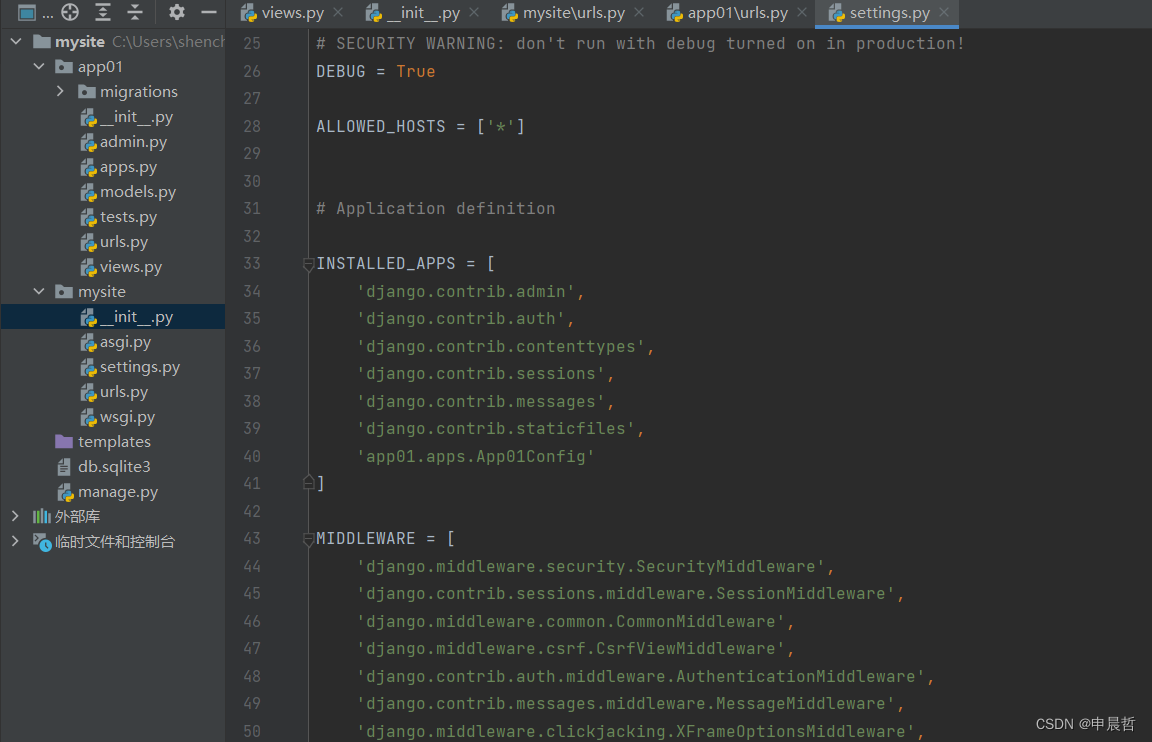Hide the Project tool window with minus icon
Screen dimensions: 1152x742
coord(208,13)
